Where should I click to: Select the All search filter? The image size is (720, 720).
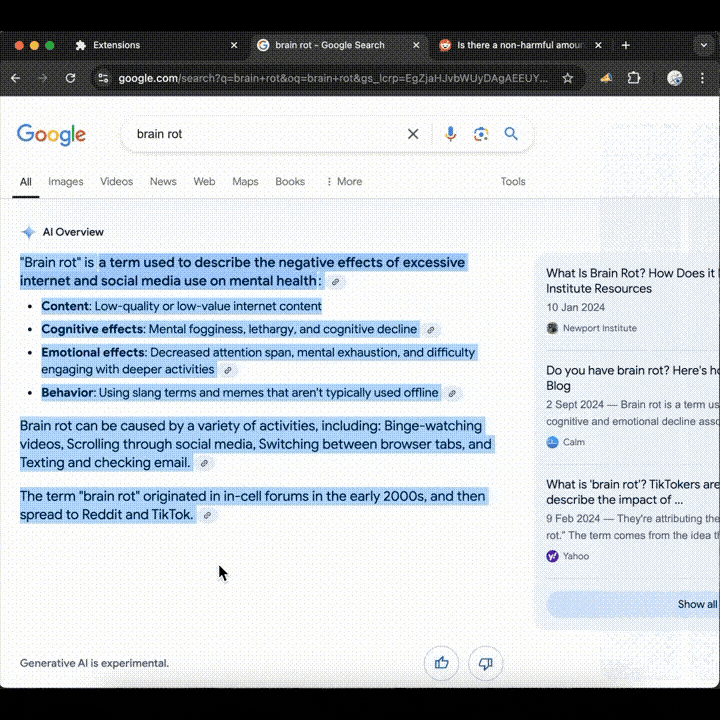click(26, 182)
